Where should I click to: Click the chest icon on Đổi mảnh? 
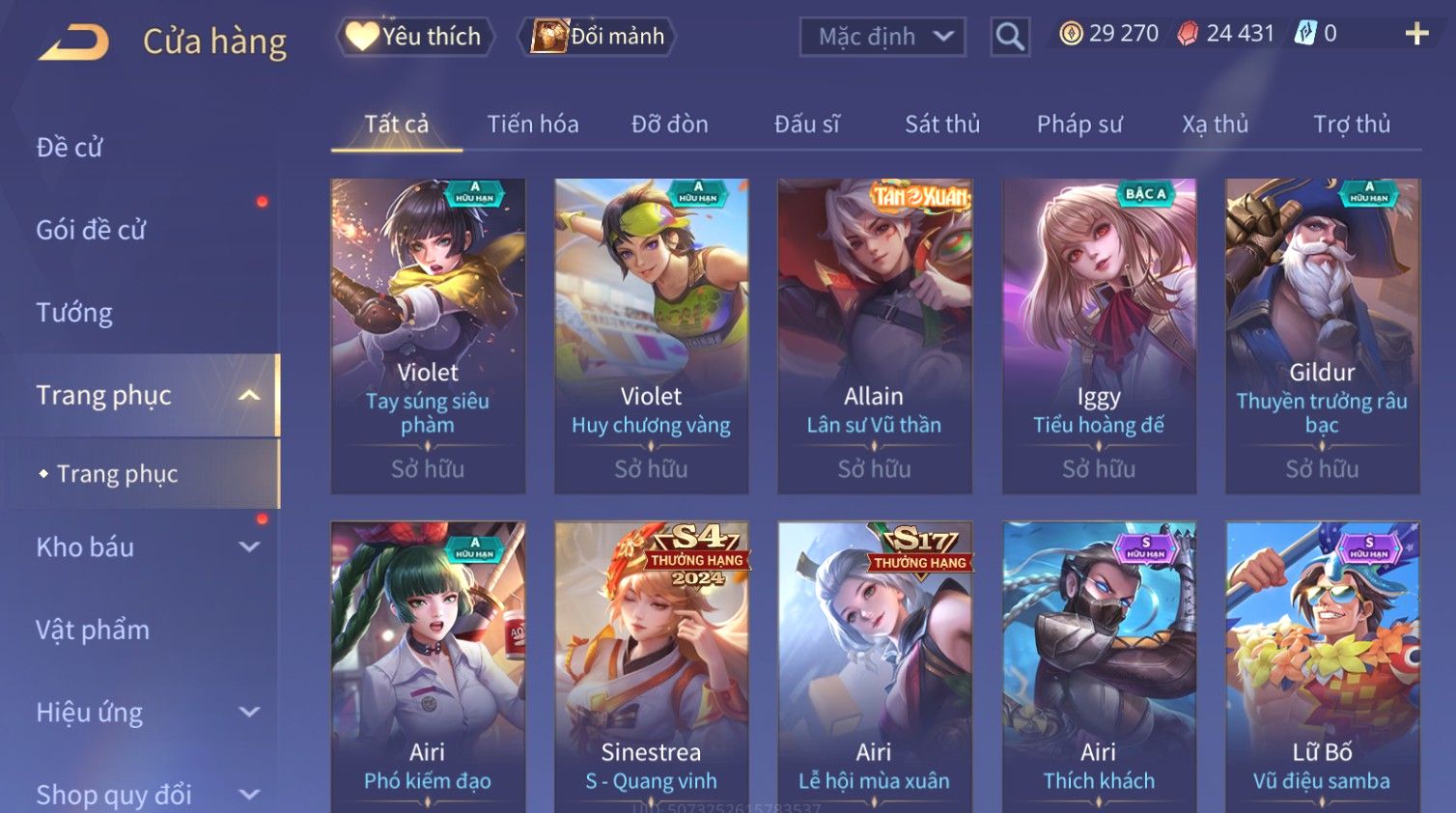click(549, 37)
